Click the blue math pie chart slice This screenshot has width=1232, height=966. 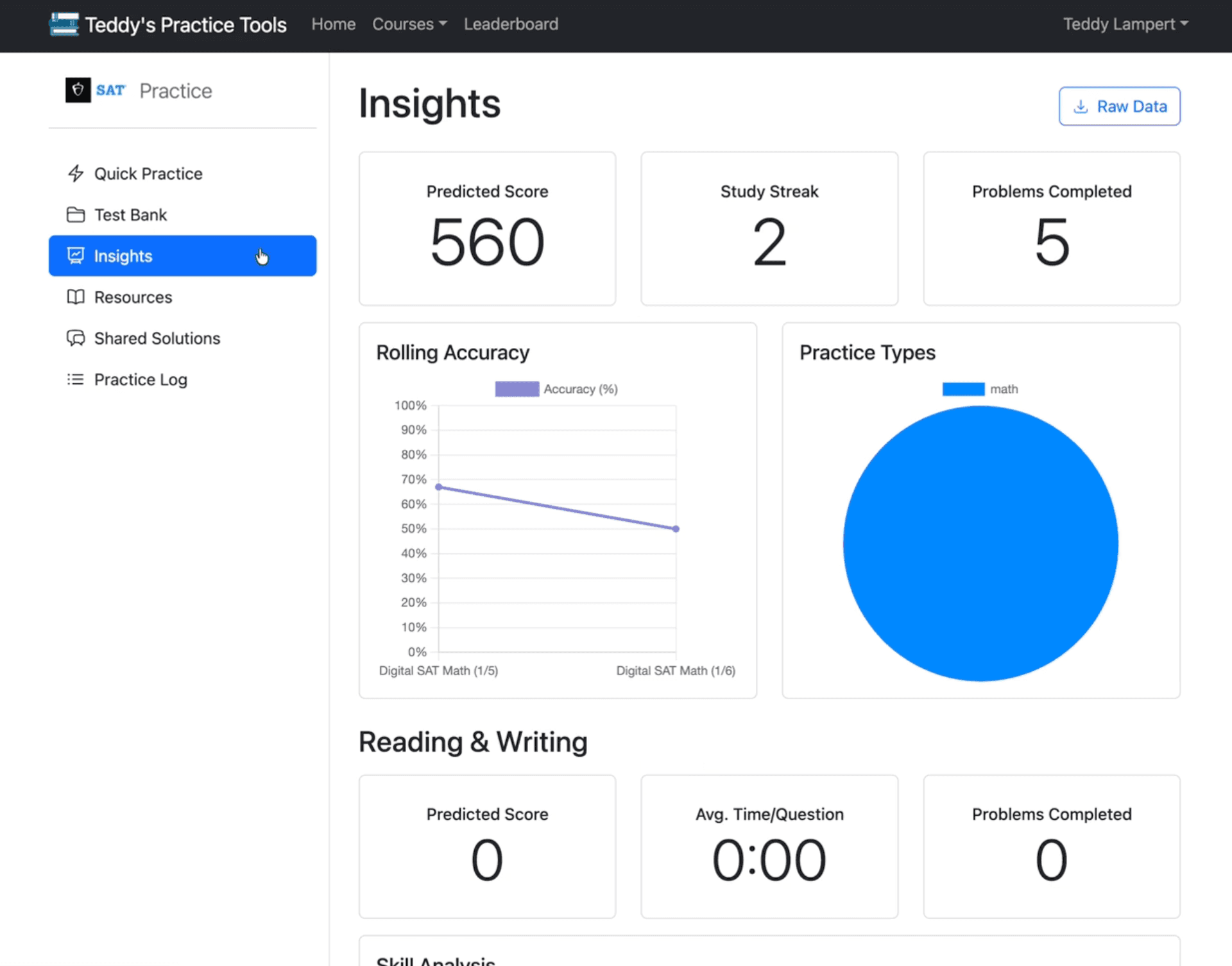(x=980, y=543)
